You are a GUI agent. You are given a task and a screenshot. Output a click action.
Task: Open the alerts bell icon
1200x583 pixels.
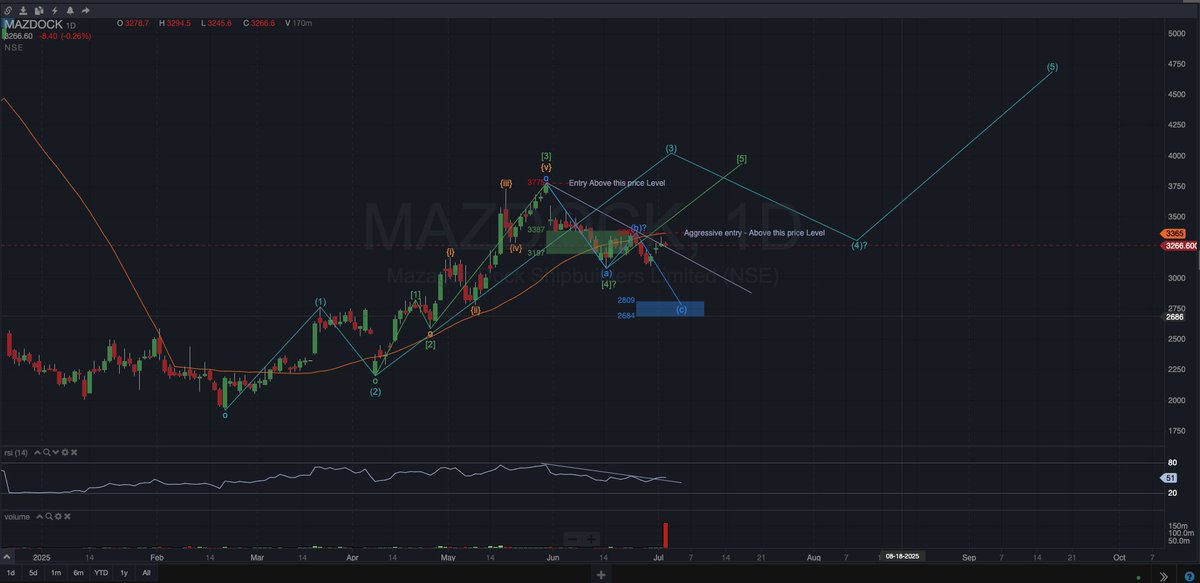[x=70, y=10]
